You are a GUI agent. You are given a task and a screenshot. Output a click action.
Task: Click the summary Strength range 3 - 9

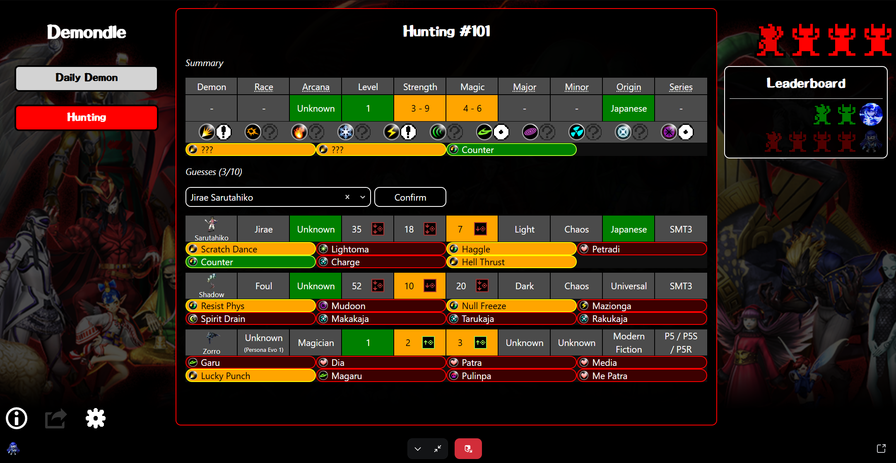click(x=420, y=108)
